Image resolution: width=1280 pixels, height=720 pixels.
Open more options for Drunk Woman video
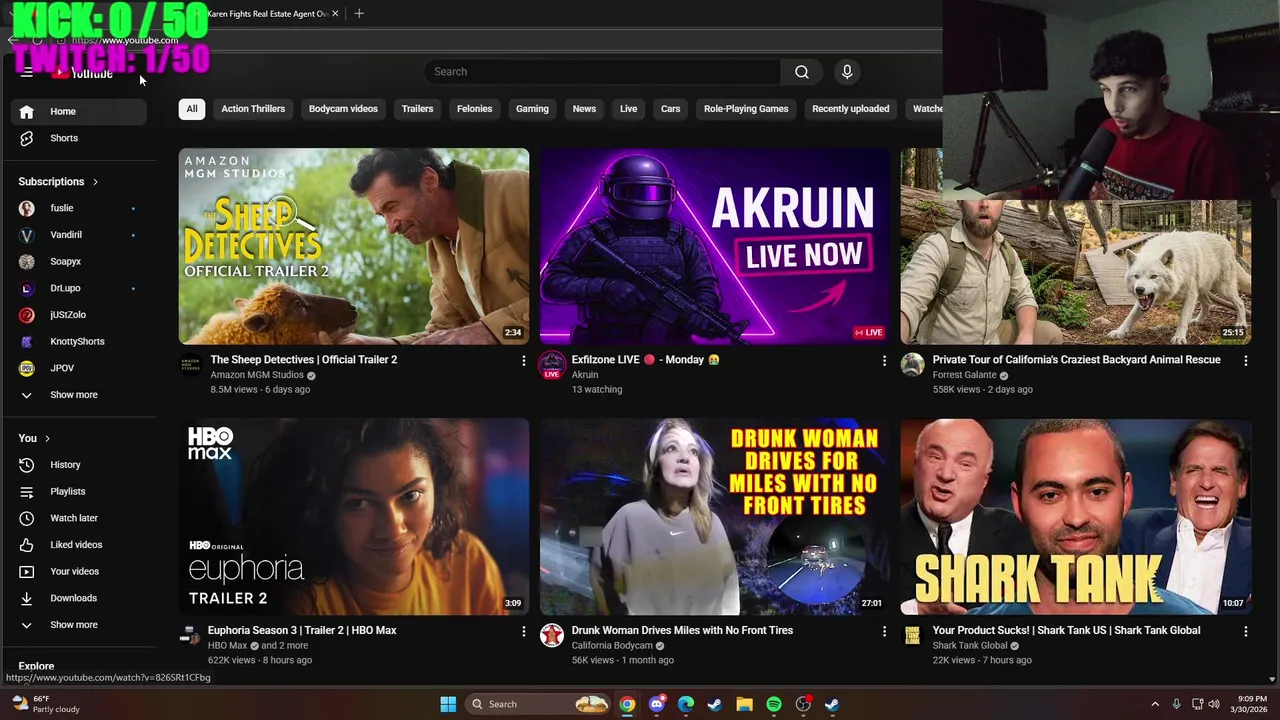884,631
